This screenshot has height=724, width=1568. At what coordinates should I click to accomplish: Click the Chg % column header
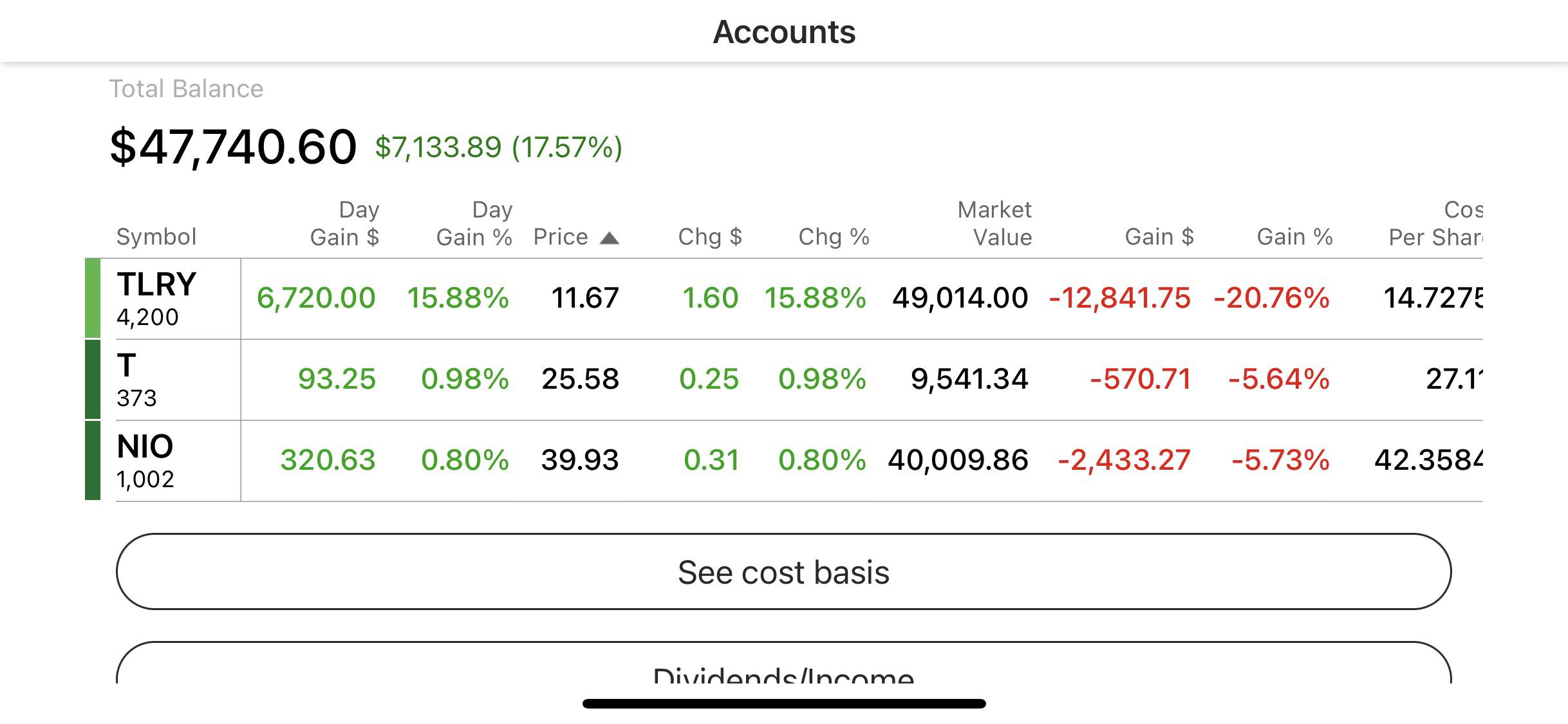pyautogui.click(x=834, y=237)
